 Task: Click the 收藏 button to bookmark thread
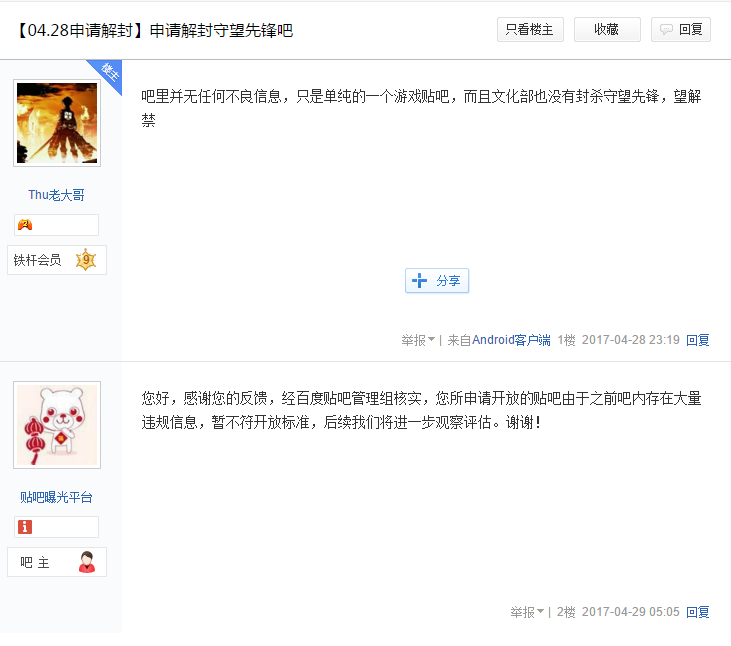coord(607,30)
